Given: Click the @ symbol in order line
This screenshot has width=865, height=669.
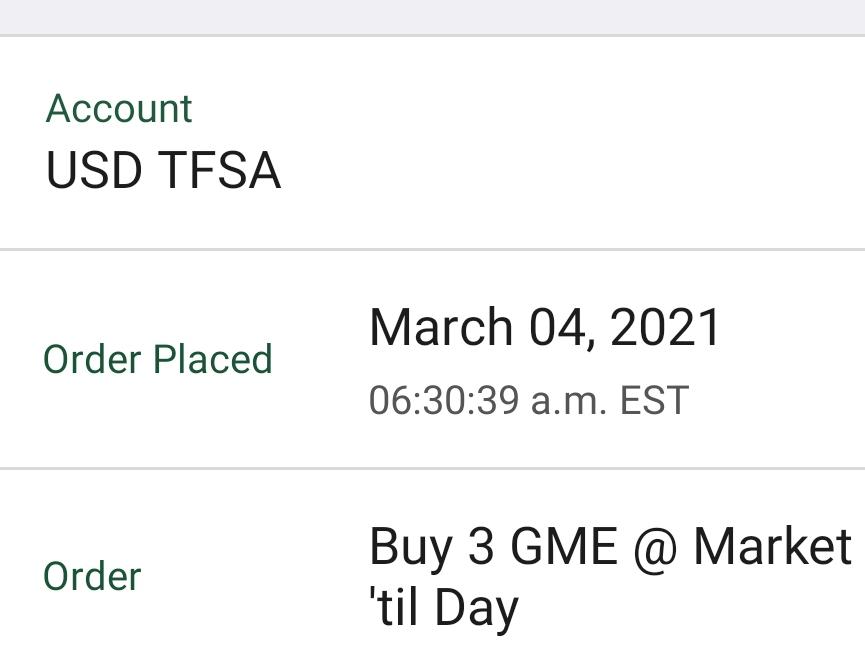Looking at the screenshot, I should click(655, 547).
